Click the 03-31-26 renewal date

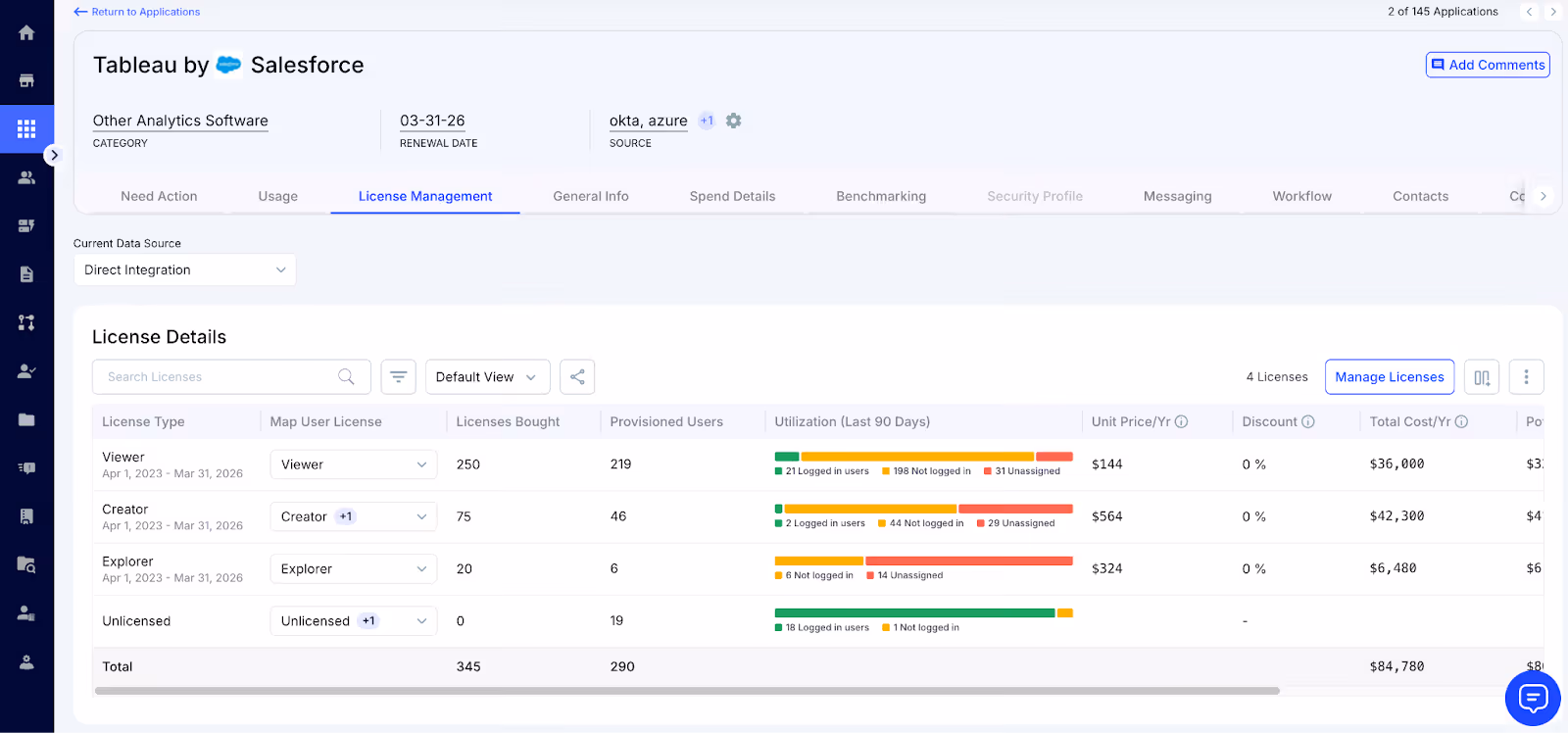[x=432, y=121]
